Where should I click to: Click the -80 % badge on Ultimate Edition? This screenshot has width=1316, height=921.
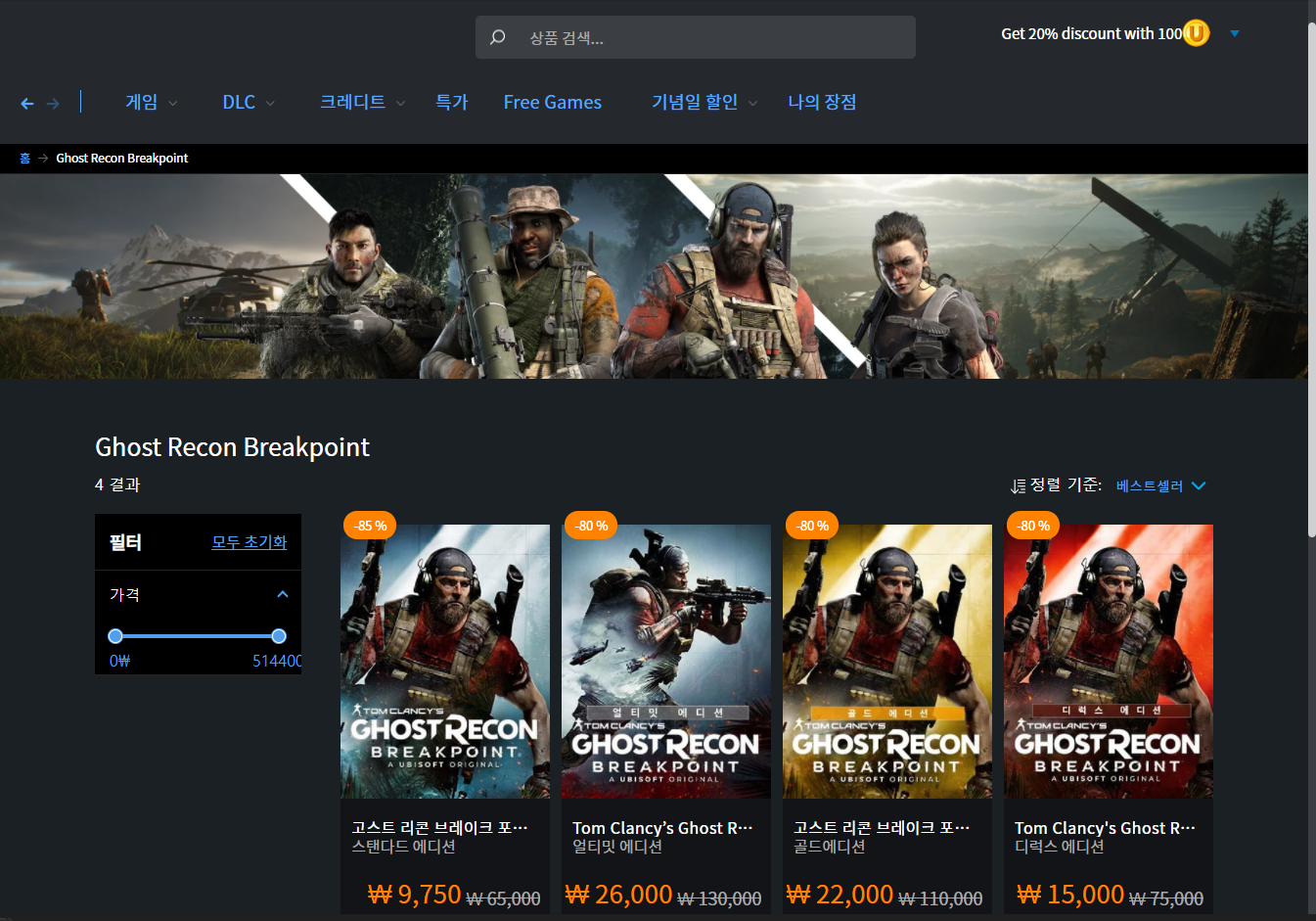tap(591, 526)
